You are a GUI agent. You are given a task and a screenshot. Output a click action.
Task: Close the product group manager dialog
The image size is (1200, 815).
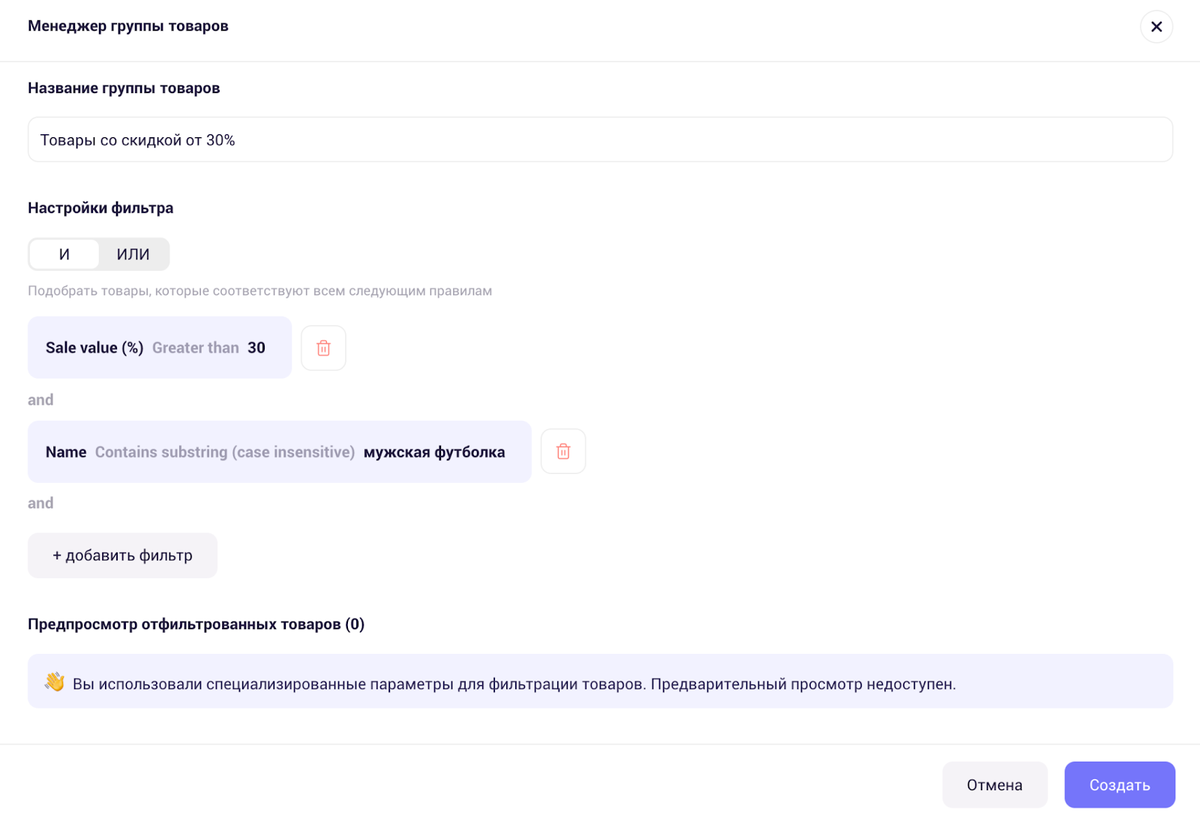point(1156,27)
